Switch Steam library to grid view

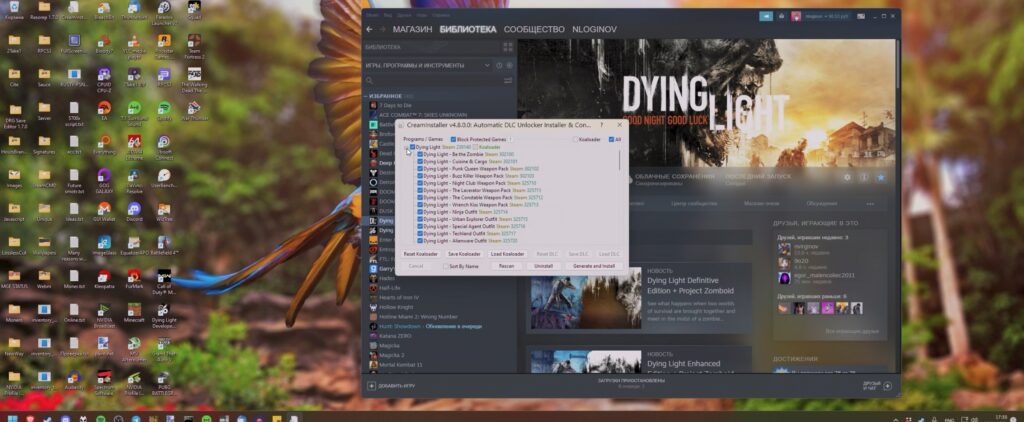point(507,47)
